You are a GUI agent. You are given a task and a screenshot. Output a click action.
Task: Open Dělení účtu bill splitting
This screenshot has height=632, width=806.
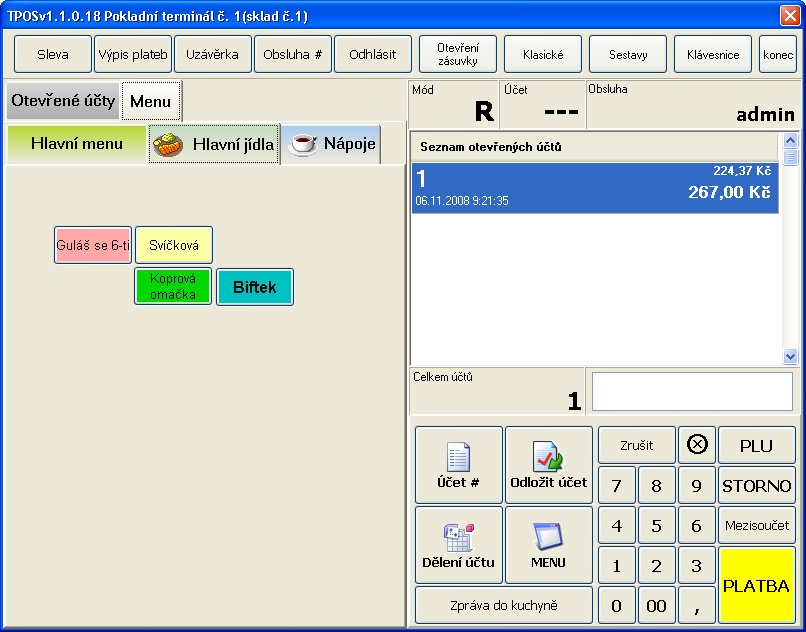[x=458, y=545]
